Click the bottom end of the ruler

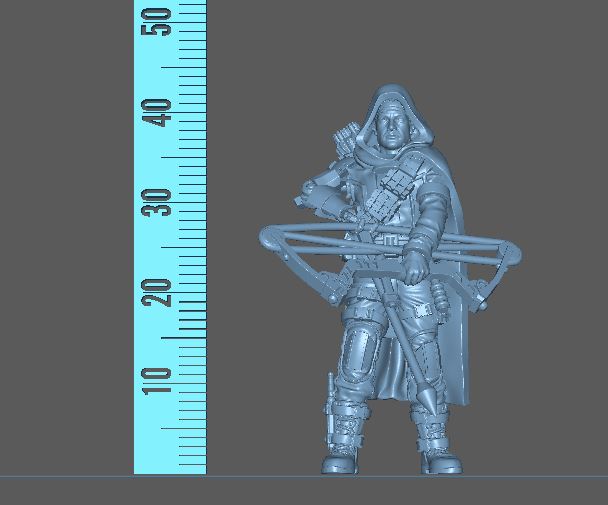(170, 470)
